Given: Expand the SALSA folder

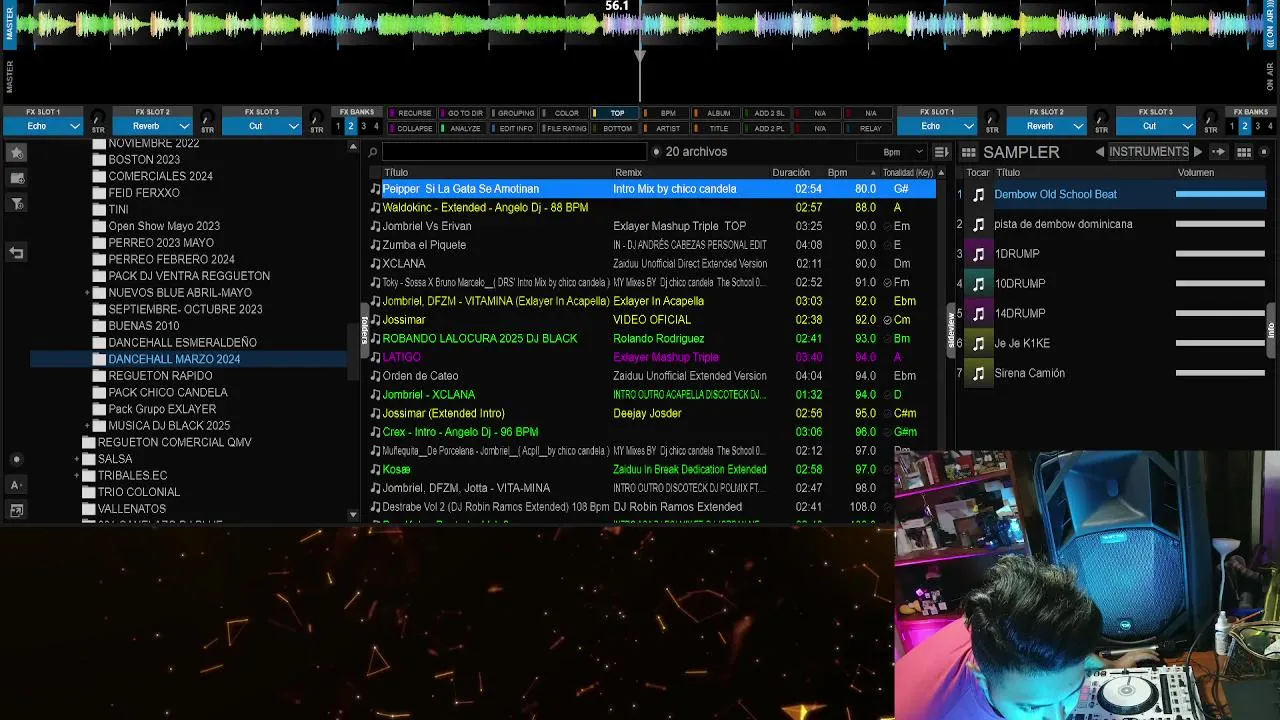Looking at the screenshot, I should tap(77, 459).
